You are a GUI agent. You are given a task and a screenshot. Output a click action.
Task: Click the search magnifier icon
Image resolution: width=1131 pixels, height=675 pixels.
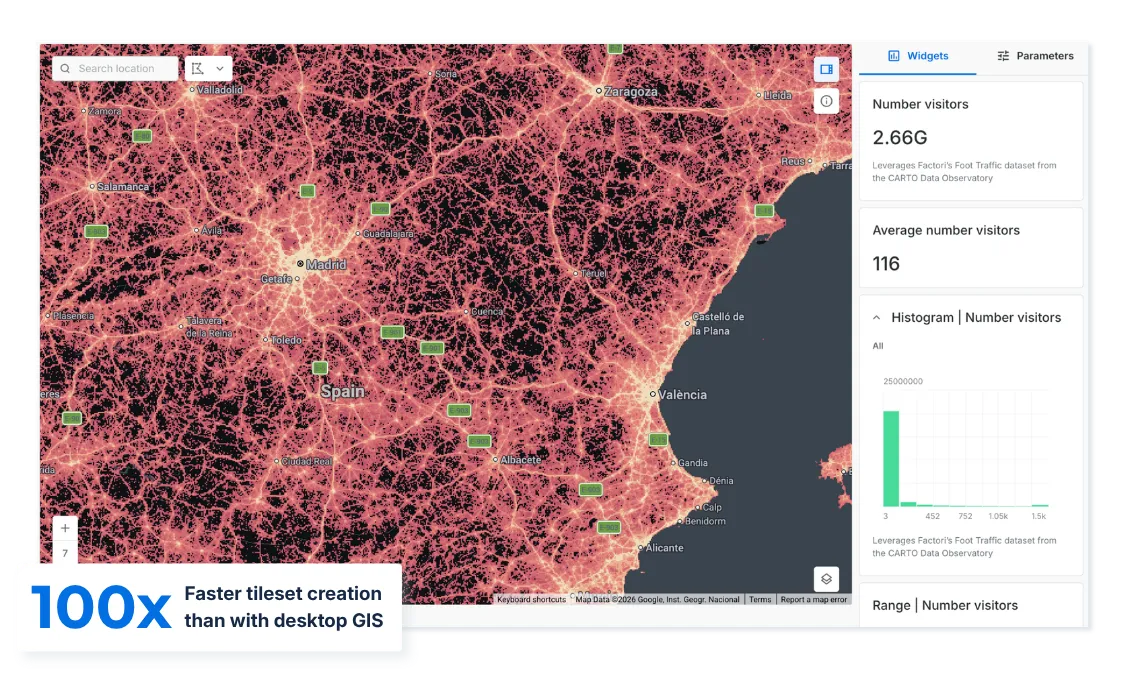pos(65,69)
